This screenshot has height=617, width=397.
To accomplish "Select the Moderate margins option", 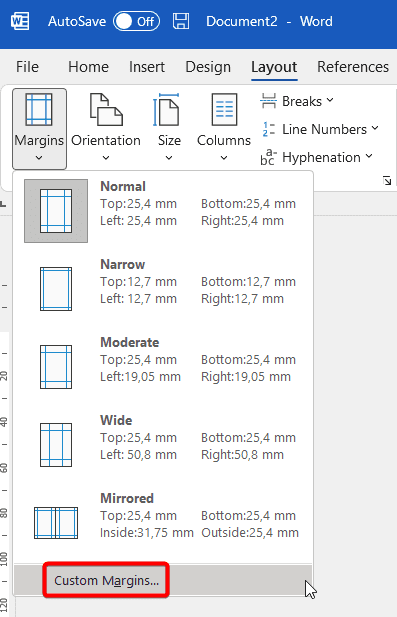I will point(163,367).
